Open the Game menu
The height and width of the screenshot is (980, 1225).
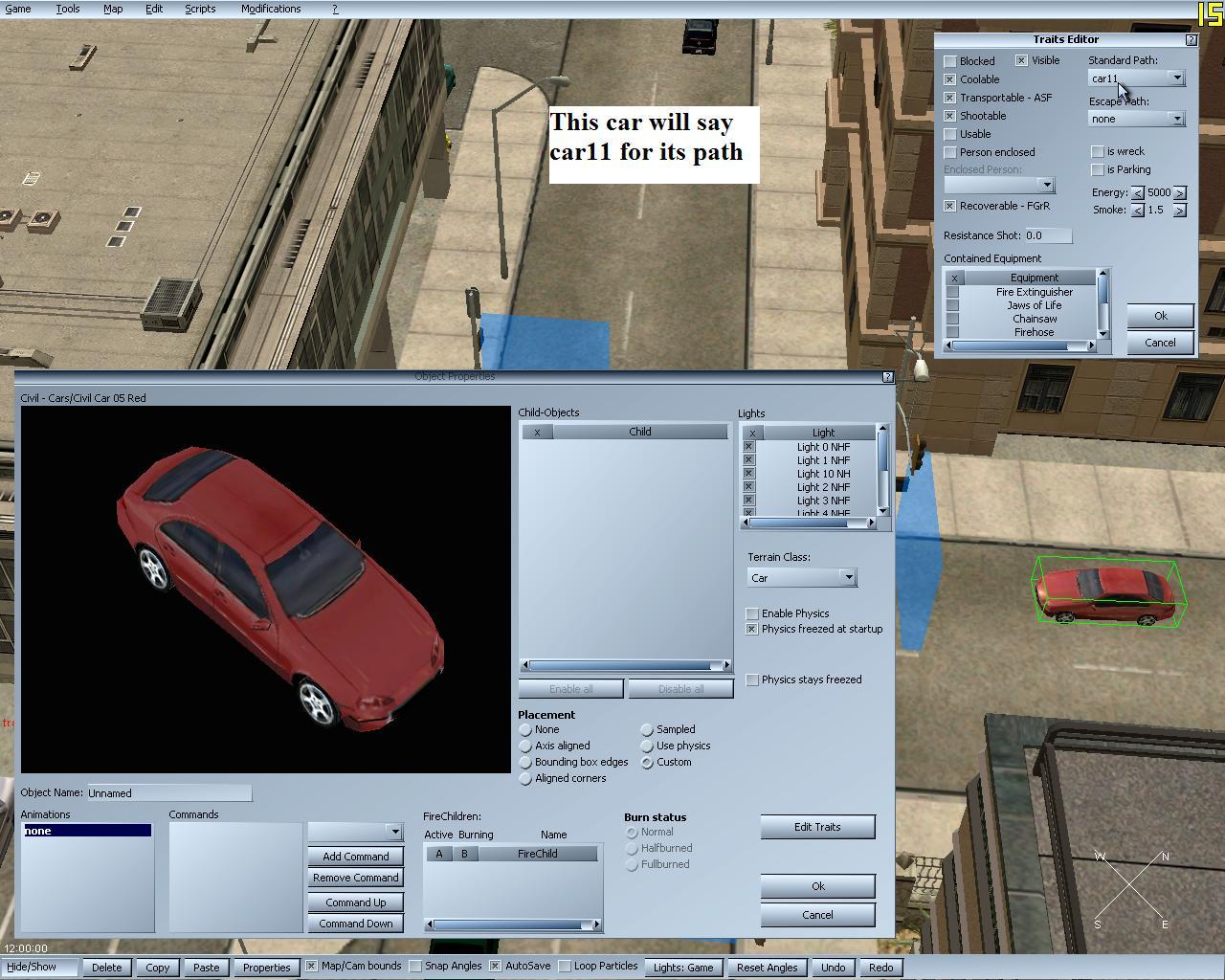point(18,9)
